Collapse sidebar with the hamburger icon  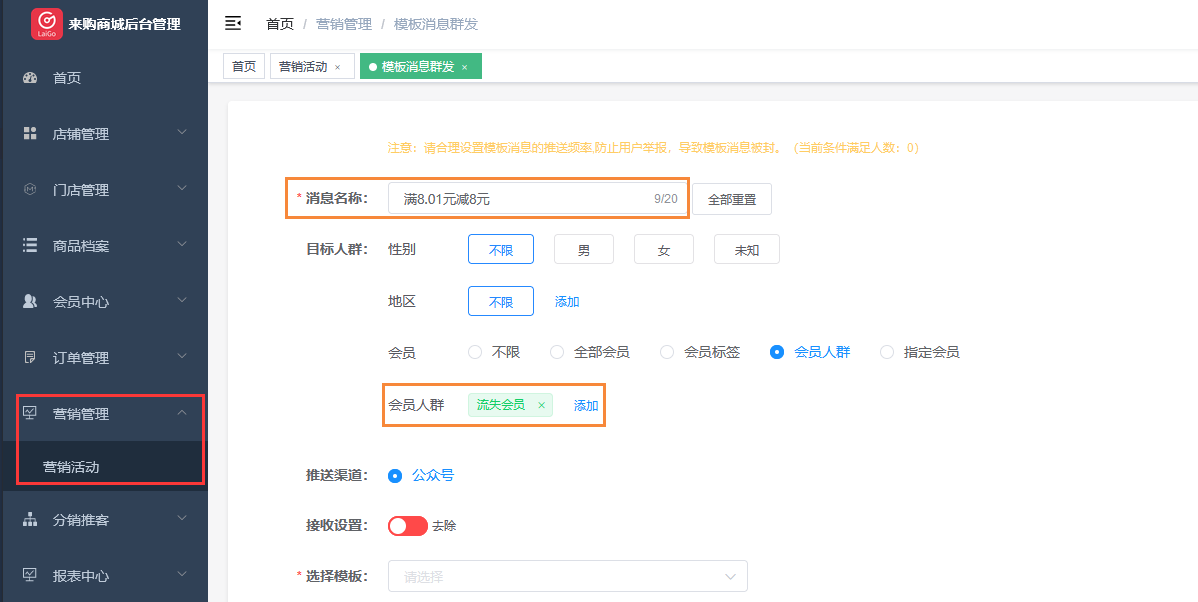(233, 23)
